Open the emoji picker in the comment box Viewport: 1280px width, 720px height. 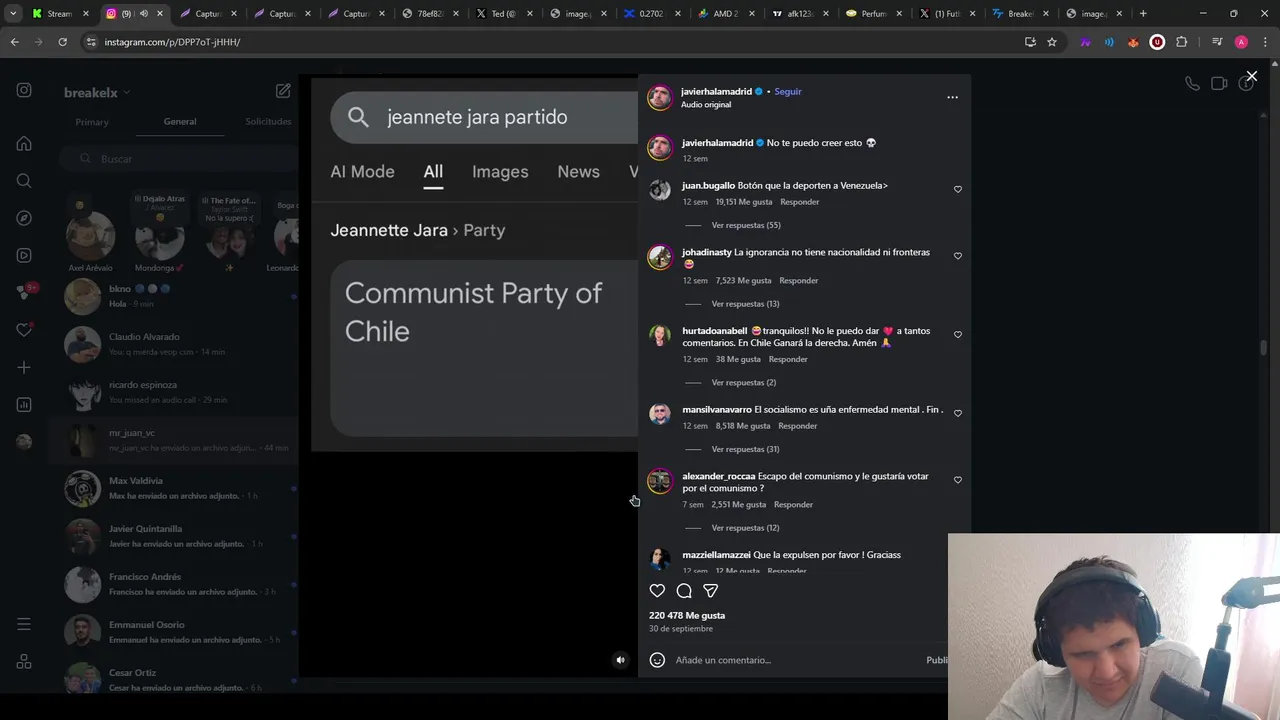click(x=657, y=660)
